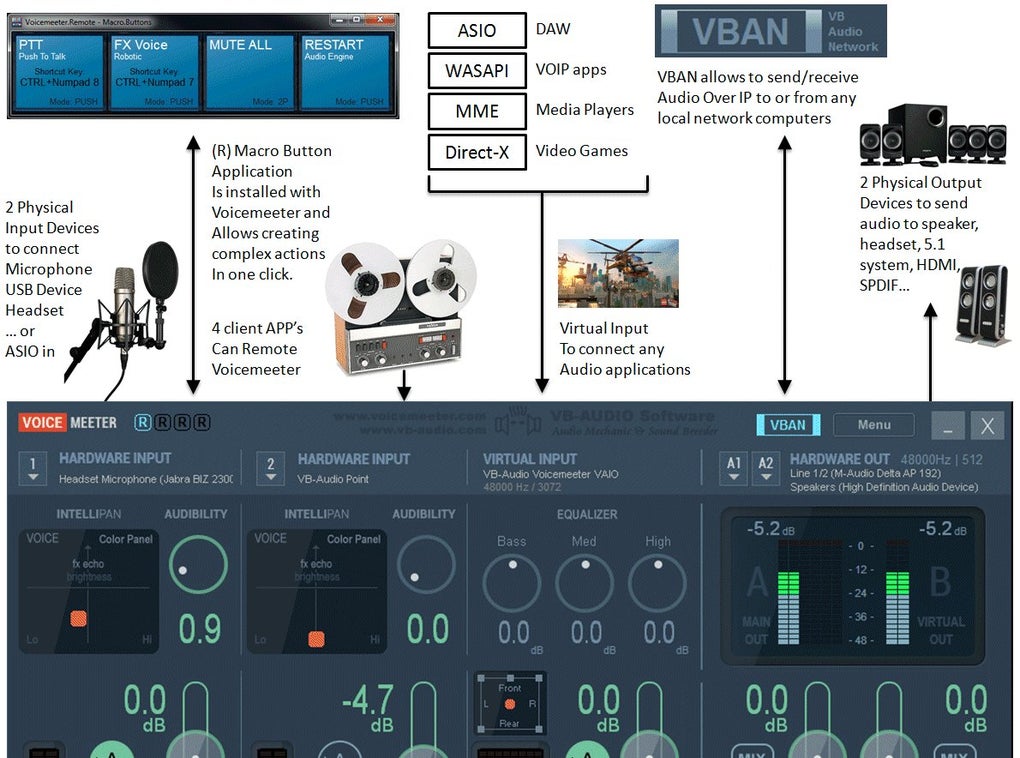Open the Voicemeeter Menu
Image resolution: width=1020 pixels, height=758 pixels.
tap(874, 425)
